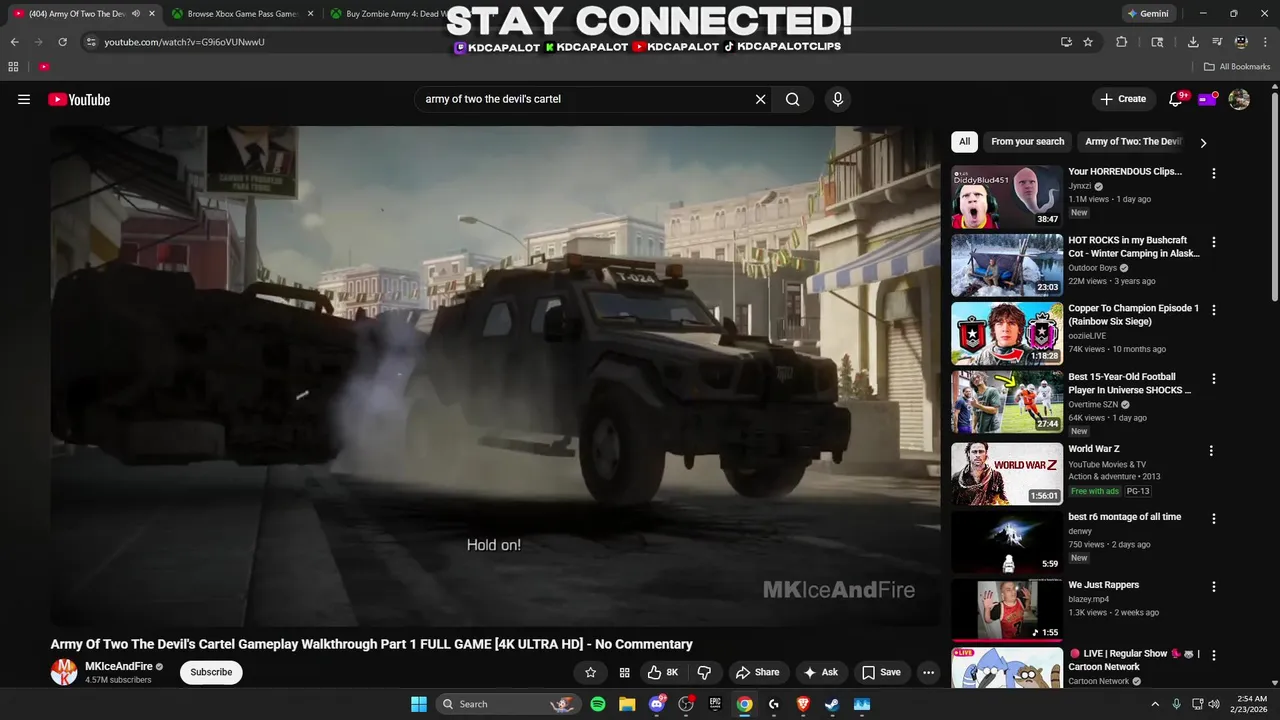Image resolution: width=1280 pixels, height=720 pixels.
Task: Show more filter chips with right arrow
Action: coord(1203,143)
